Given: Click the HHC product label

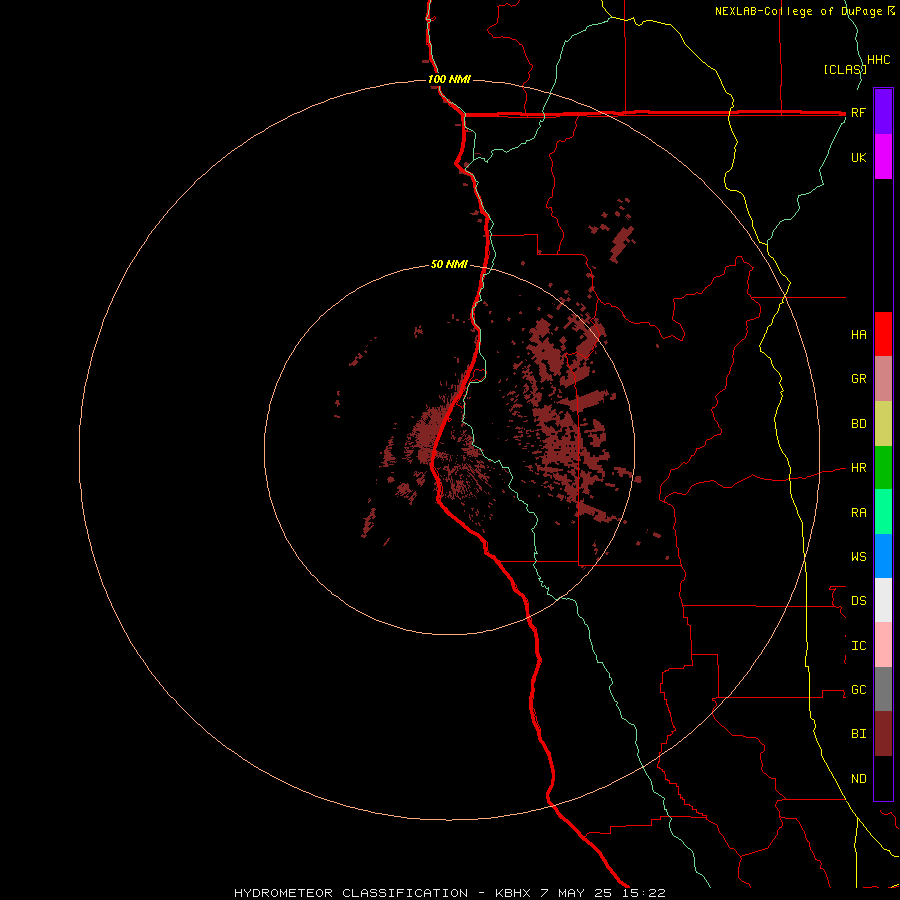Looking at the screenshot, I should click(878, 60).
